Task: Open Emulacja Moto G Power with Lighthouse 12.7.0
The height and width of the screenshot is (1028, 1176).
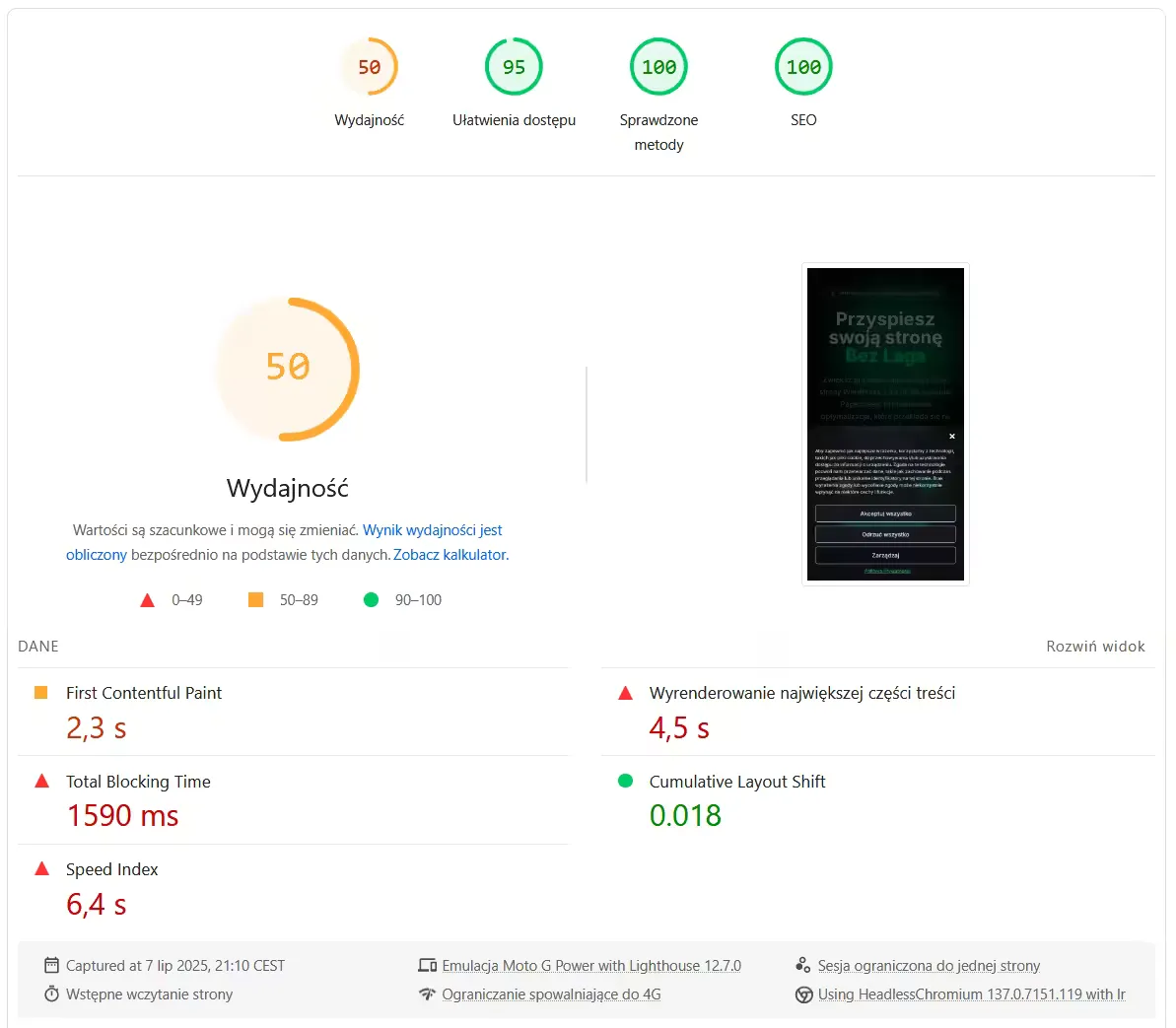Action: [591, 966]
